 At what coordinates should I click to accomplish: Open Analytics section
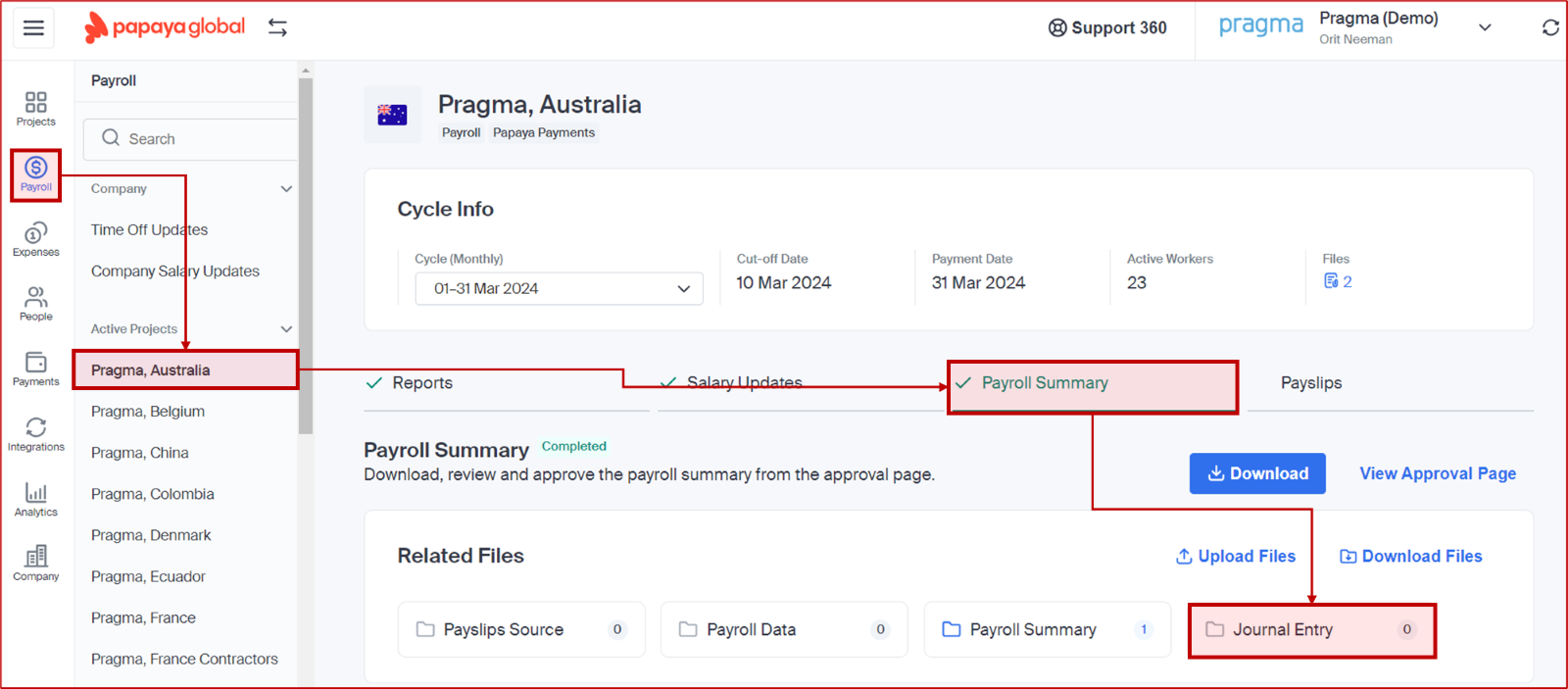tap(36, 499)
